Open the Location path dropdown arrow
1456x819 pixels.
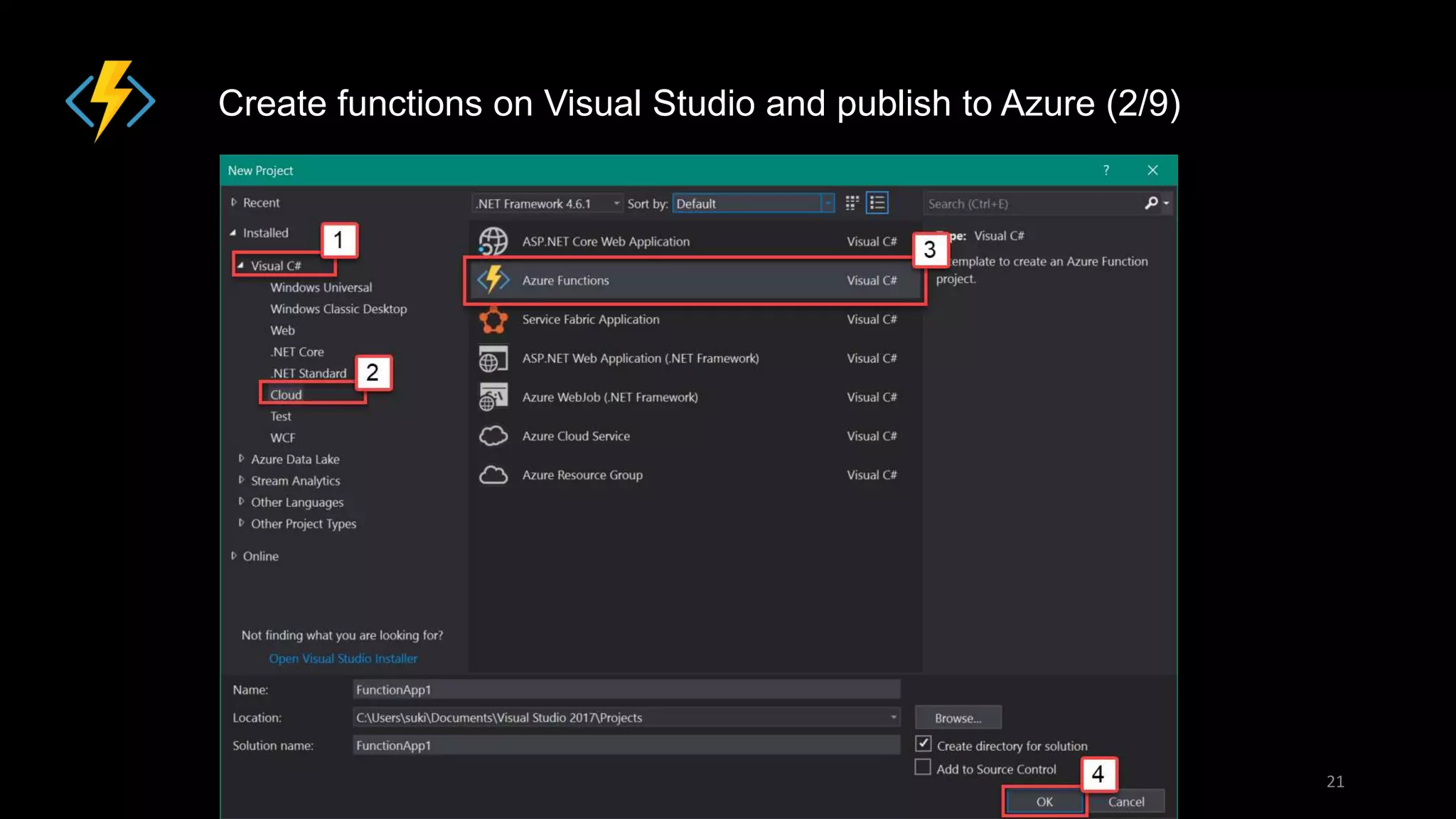pyautogui.click(x=893, y=717)
